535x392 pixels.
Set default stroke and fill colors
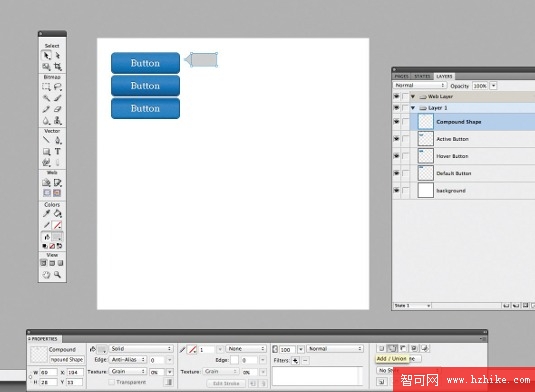click(x=45, y=246)
